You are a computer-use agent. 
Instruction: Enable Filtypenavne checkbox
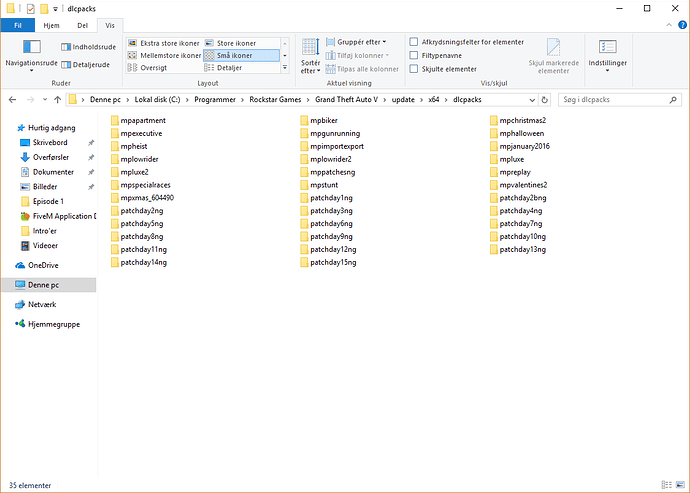[x=414, y=55]
